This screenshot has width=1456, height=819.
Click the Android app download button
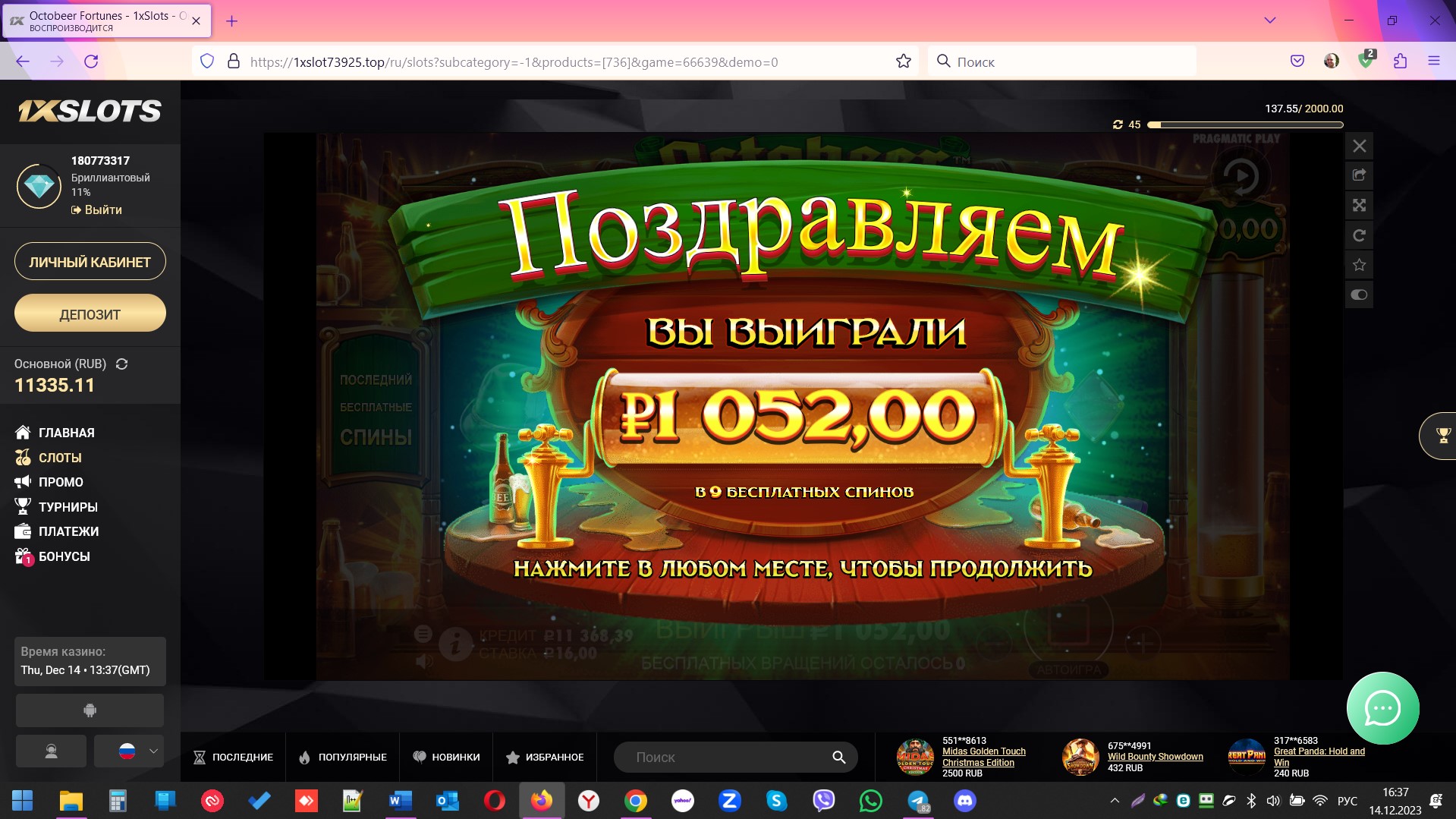[x=90, y=710]
